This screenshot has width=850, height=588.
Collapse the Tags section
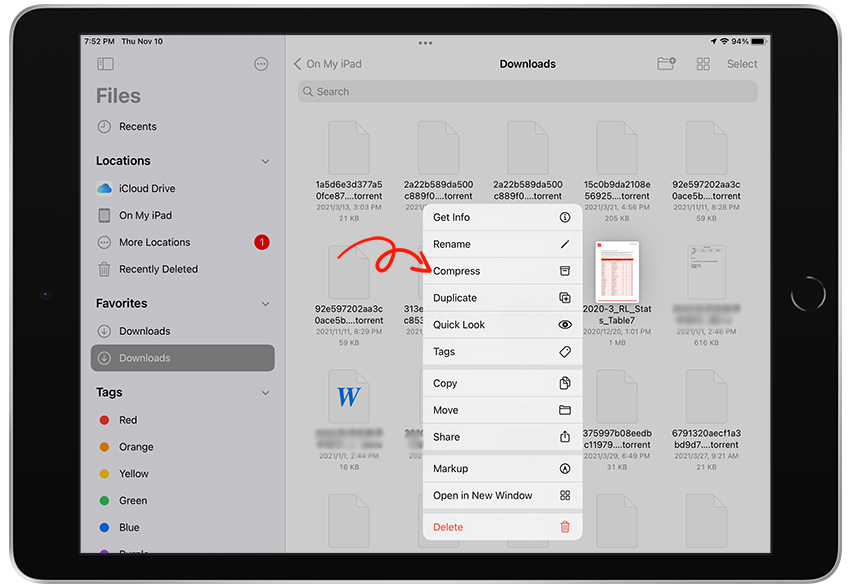[265, 392]
